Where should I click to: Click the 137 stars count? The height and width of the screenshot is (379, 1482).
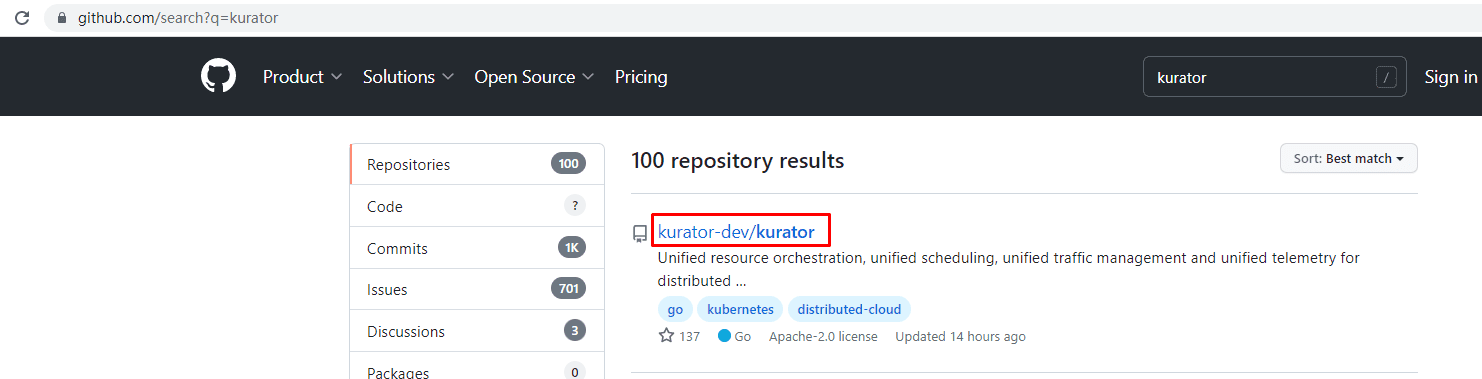tap(689, 337)
